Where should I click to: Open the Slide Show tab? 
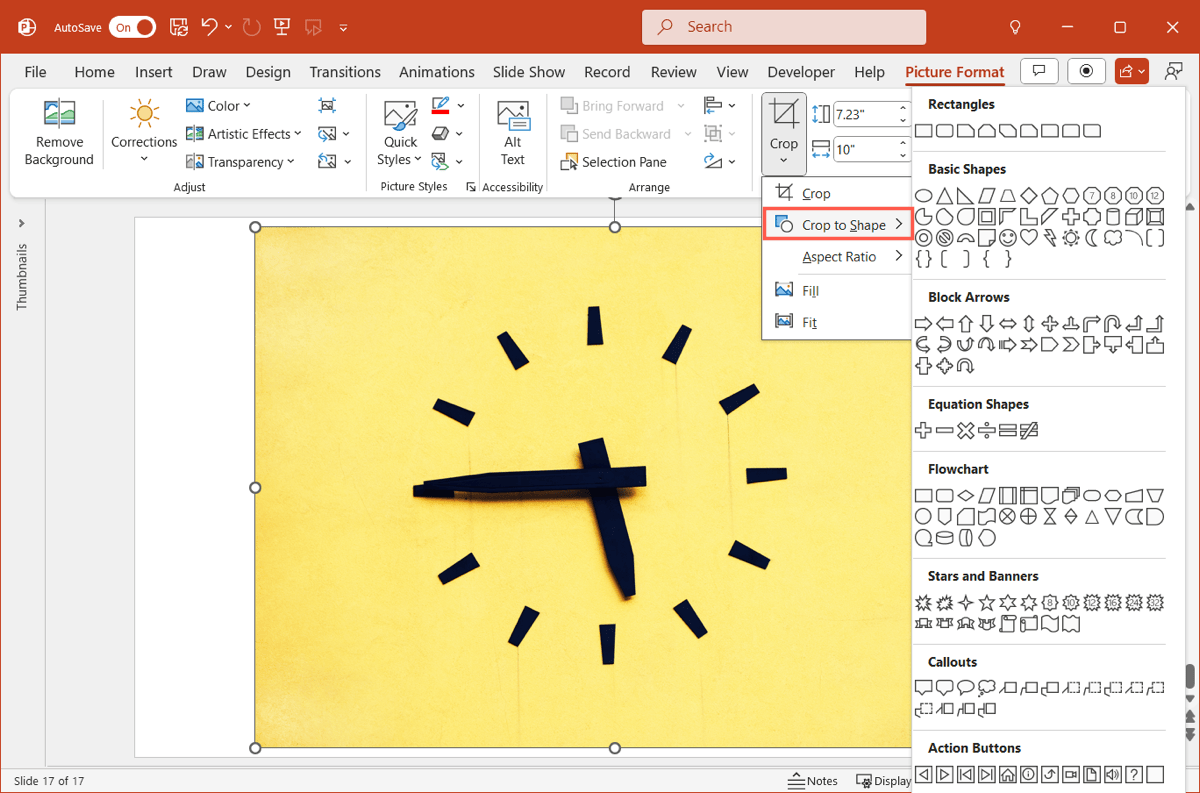tap(529, 72)
